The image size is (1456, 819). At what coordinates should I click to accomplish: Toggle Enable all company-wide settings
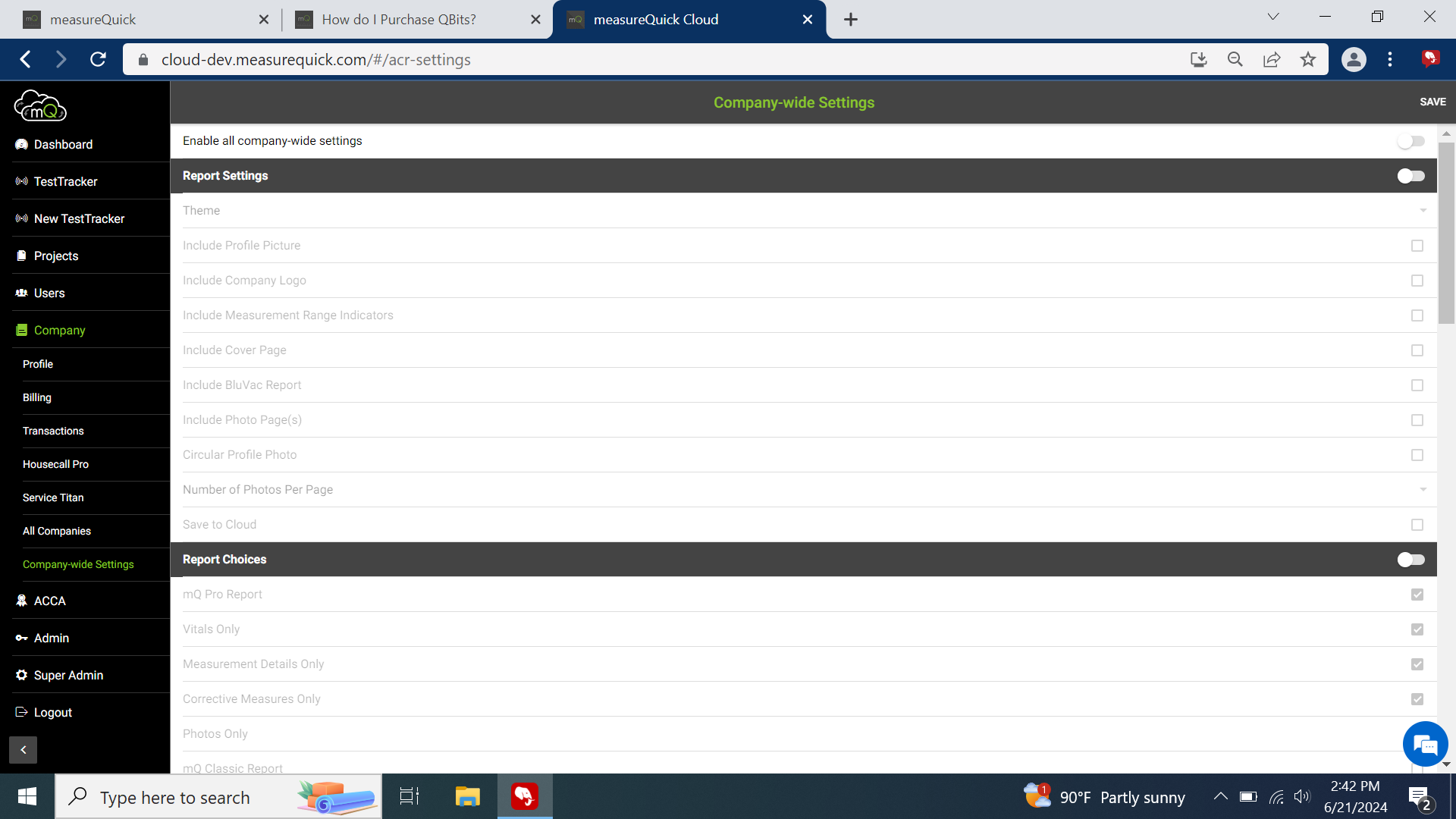point(1411,141)
